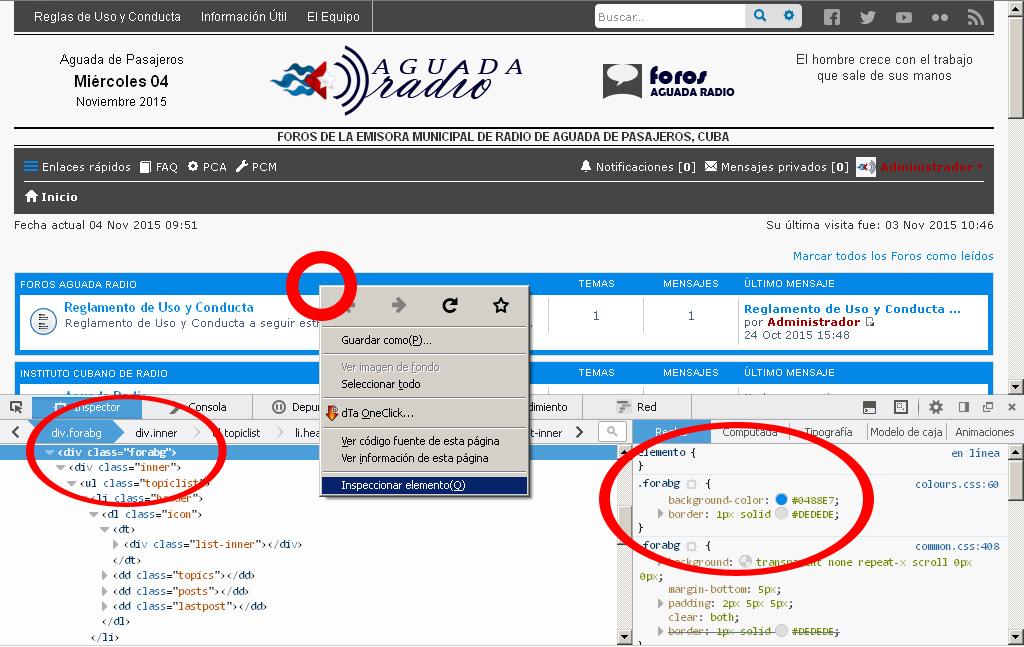
Task: Click the YouTube icon in header
Action: pos(904,17)
